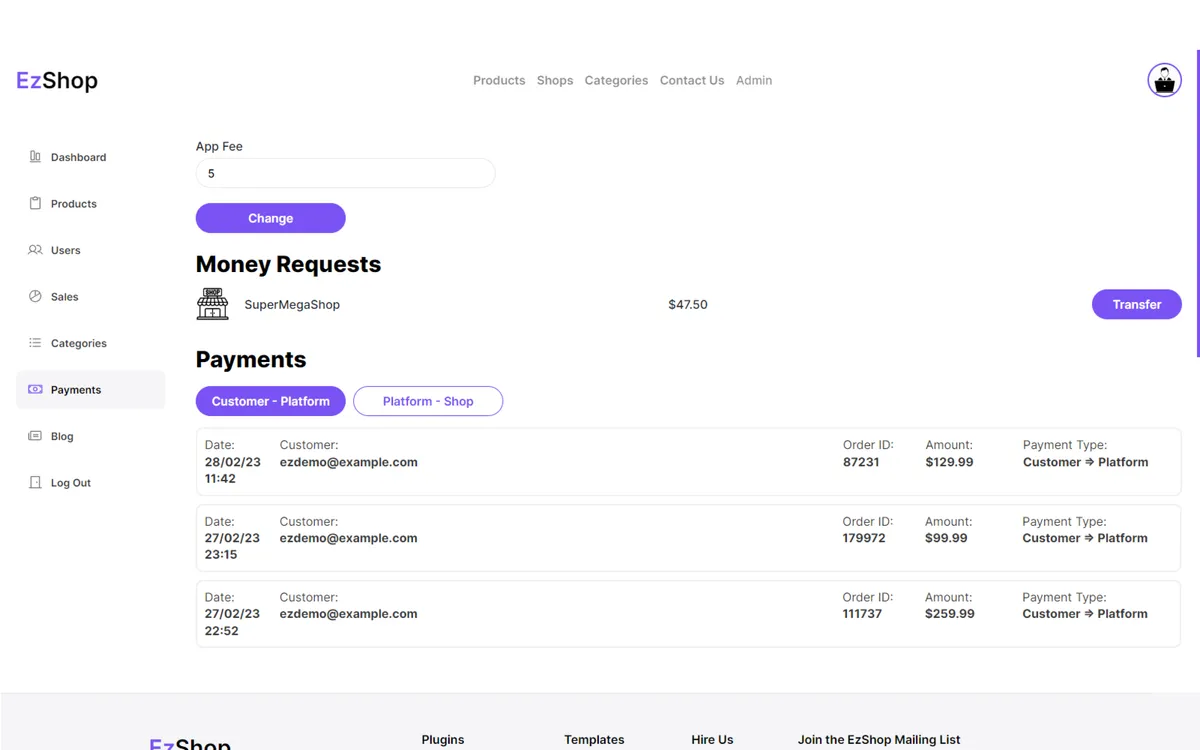Click the SuperMegaShop shop name
This screenshot has width=1200, height=750.
(292, 305)
